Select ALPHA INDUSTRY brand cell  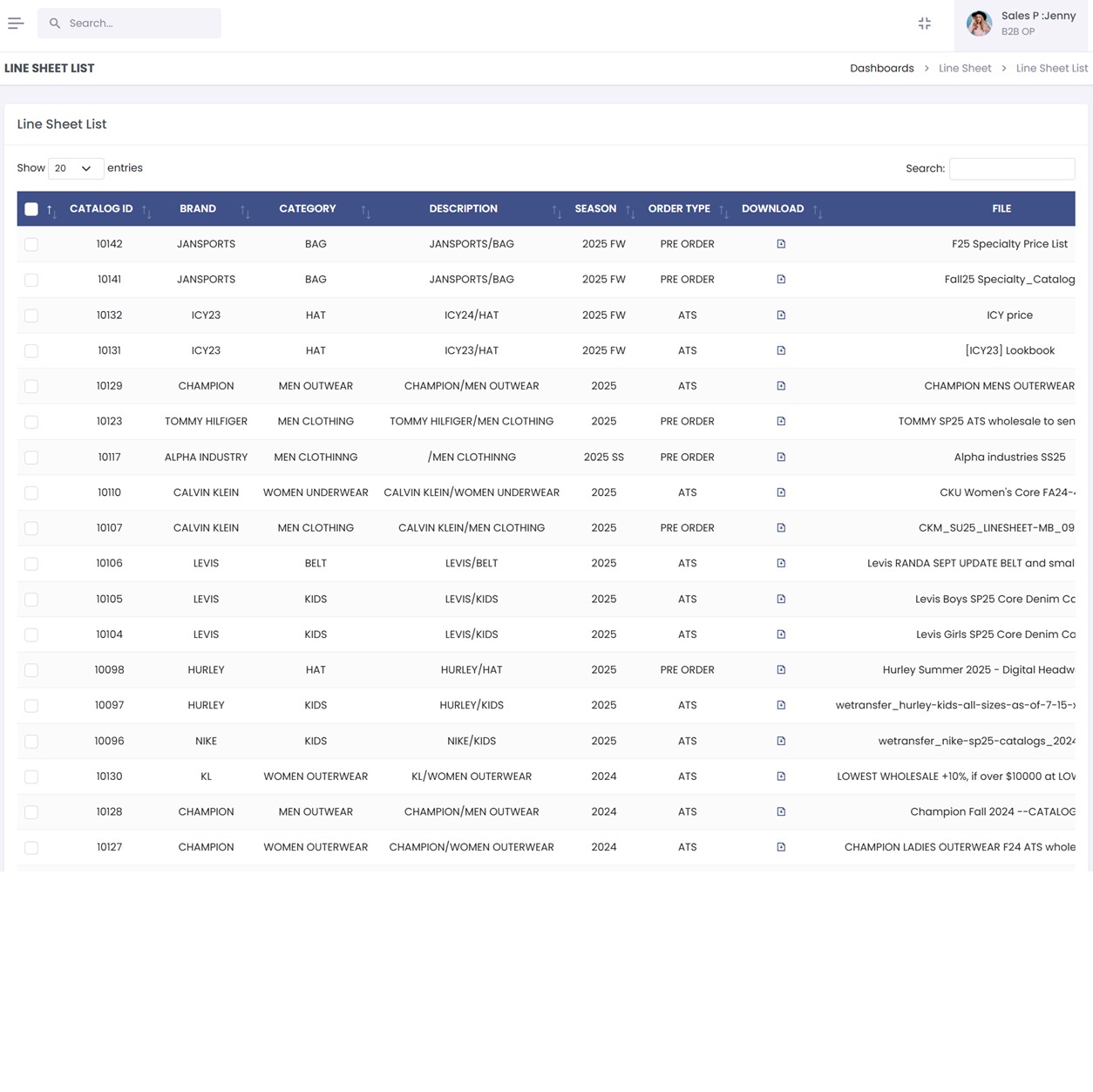[206, 457]
